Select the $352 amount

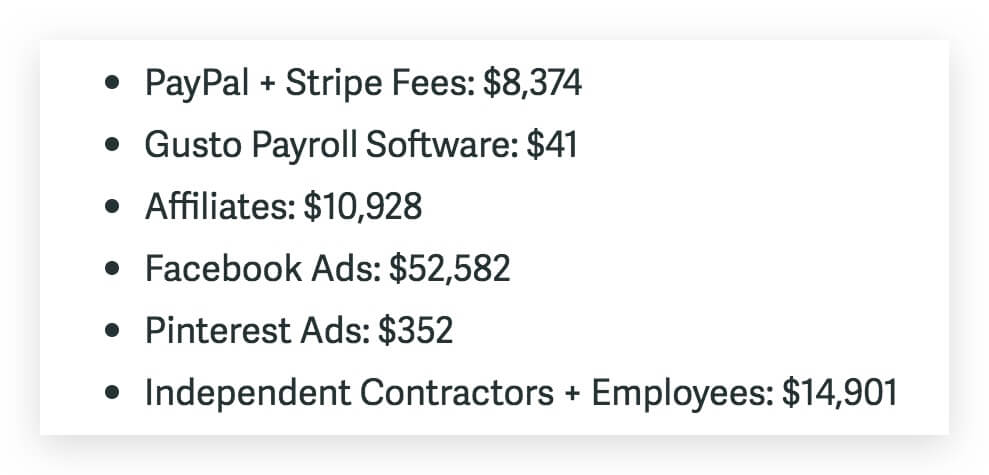(x=415, y=331)
